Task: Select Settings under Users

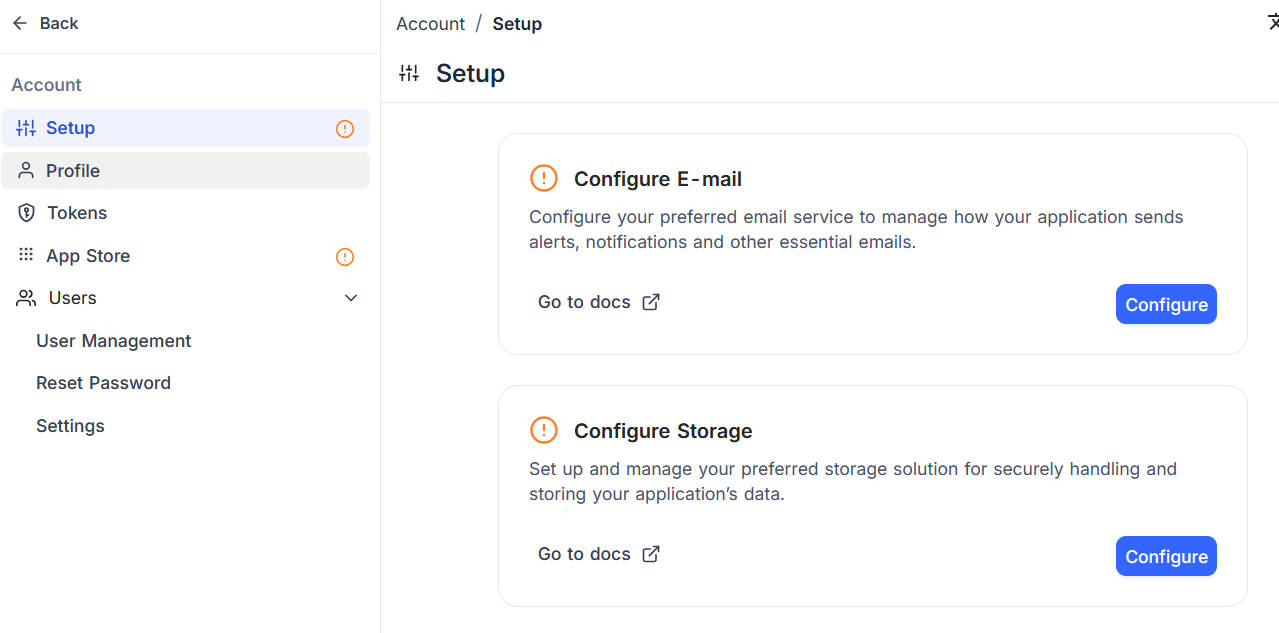Action: [x=70, y=426]
